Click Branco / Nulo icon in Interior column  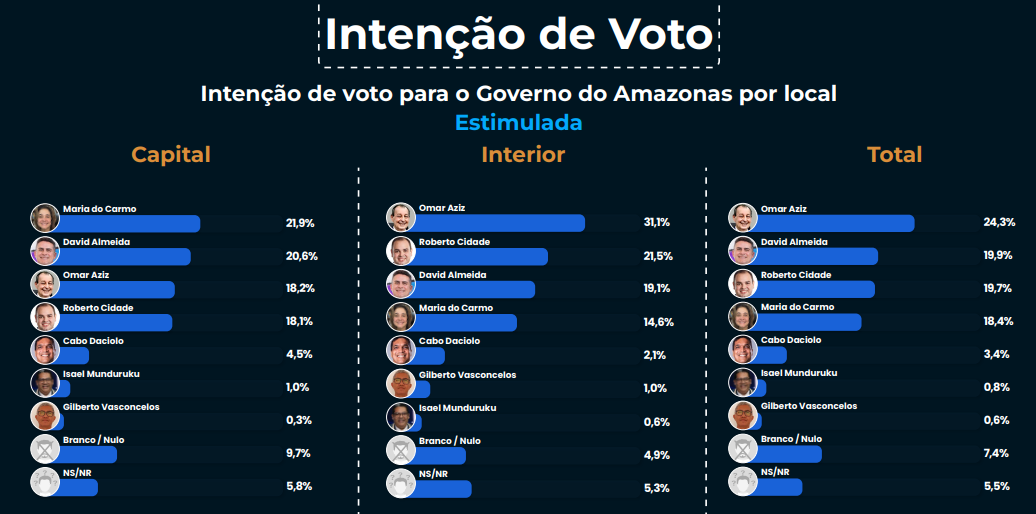(x=400, y=450)
